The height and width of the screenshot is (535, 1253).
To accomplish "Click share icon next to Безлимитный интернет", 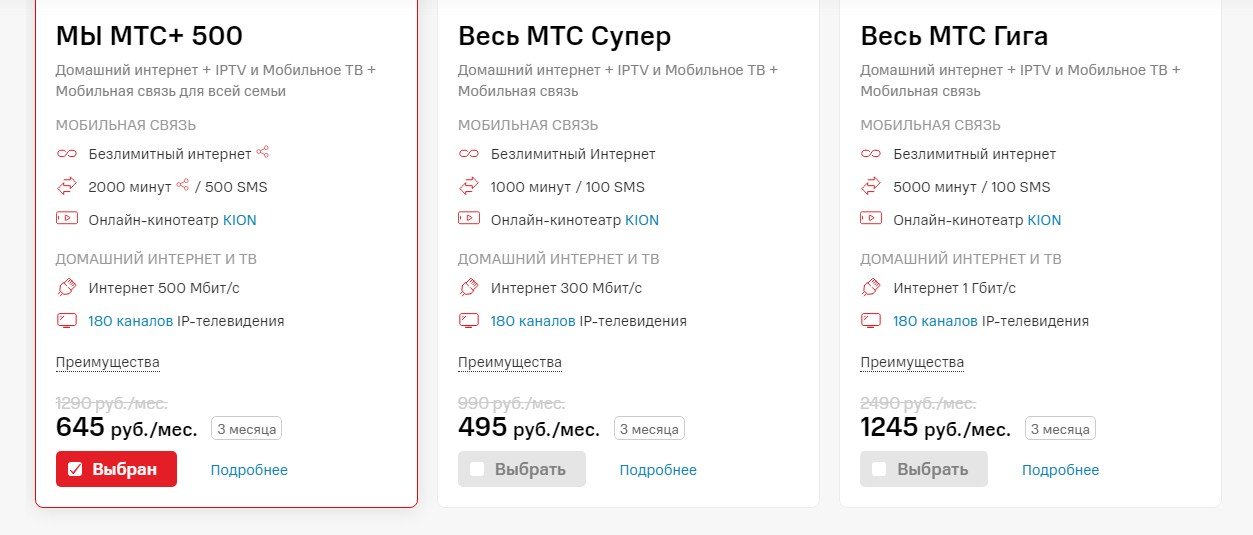I will coord(263,153).
